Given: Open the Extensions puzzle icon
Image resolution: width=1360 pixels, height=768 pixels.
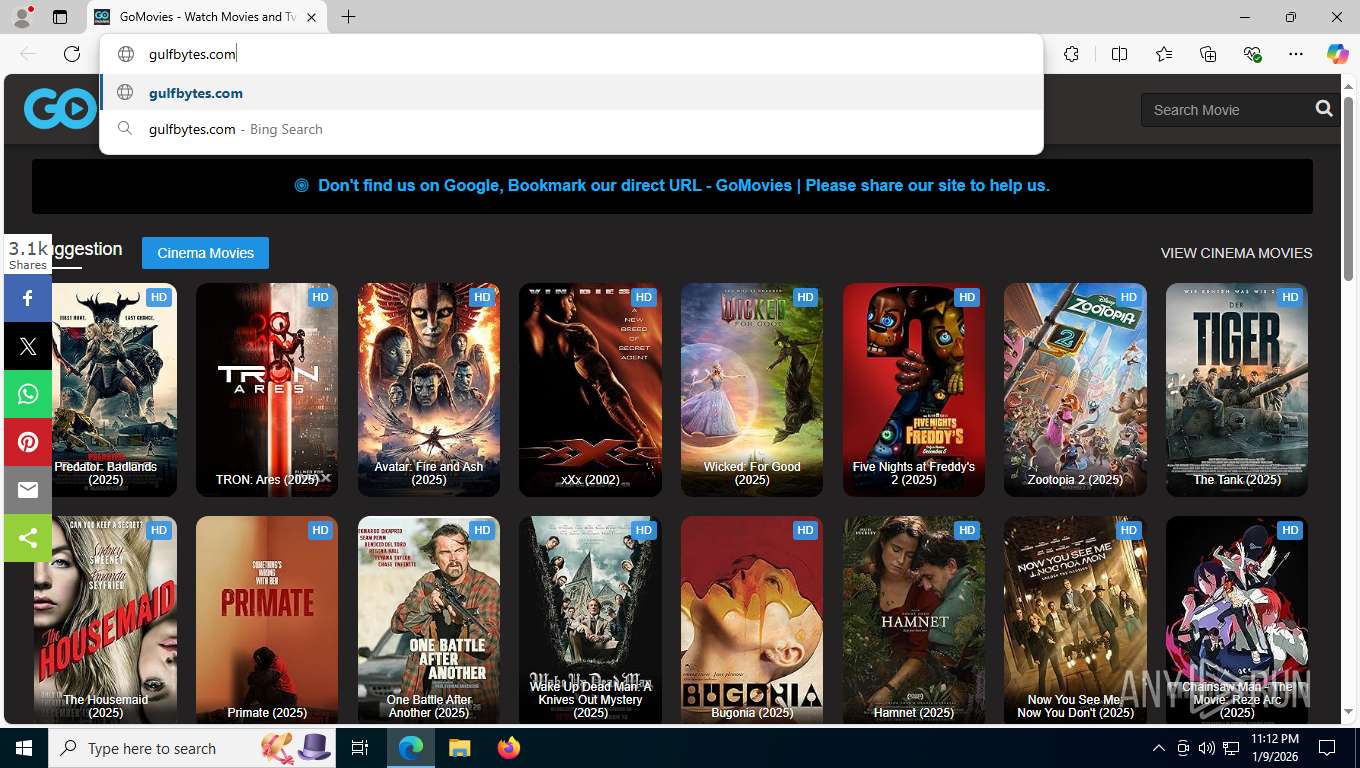Looking at the screenshot, I should (1072, 54).
